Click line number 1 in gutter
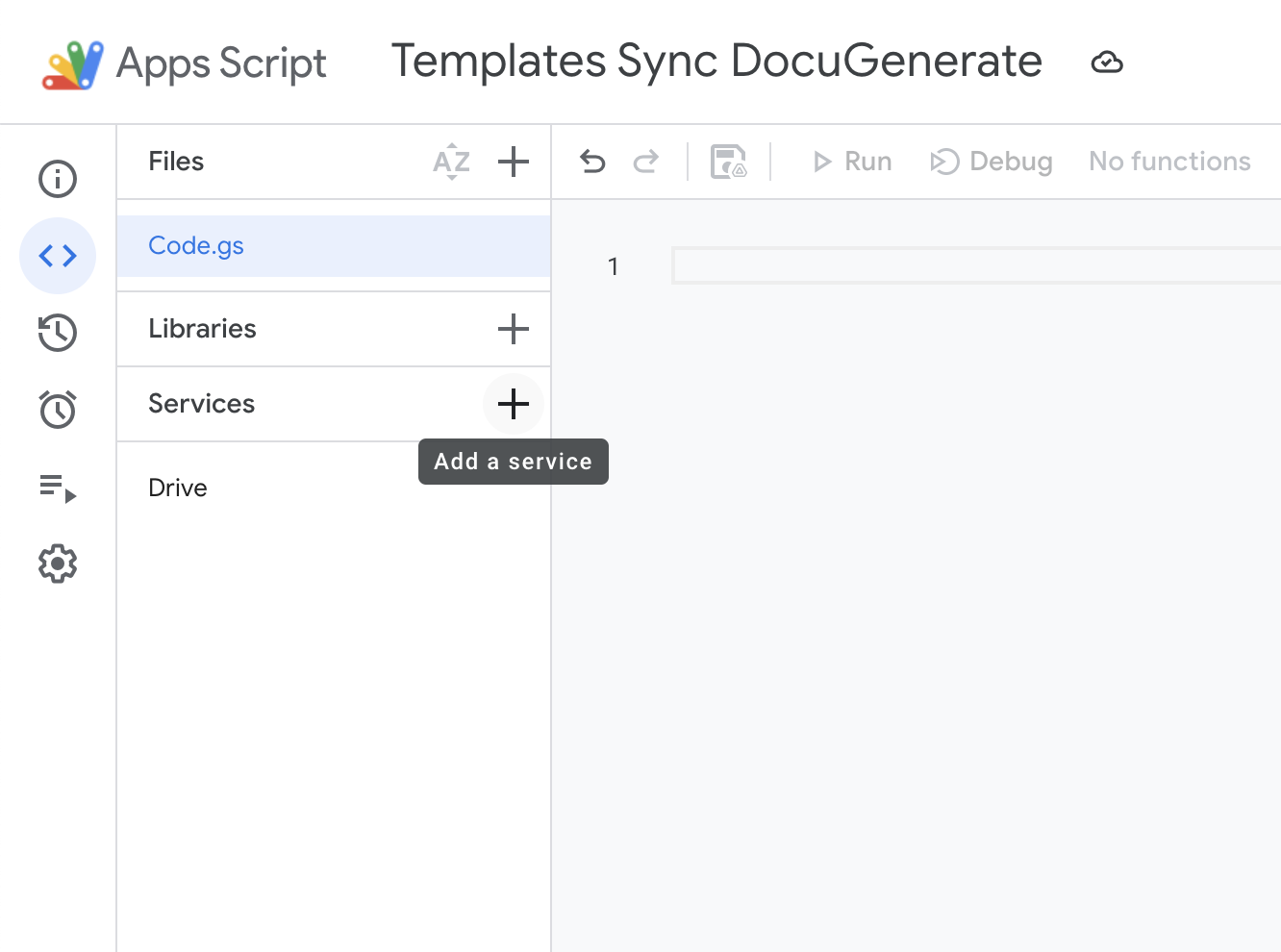1281x952 pixels. point(613,266)
